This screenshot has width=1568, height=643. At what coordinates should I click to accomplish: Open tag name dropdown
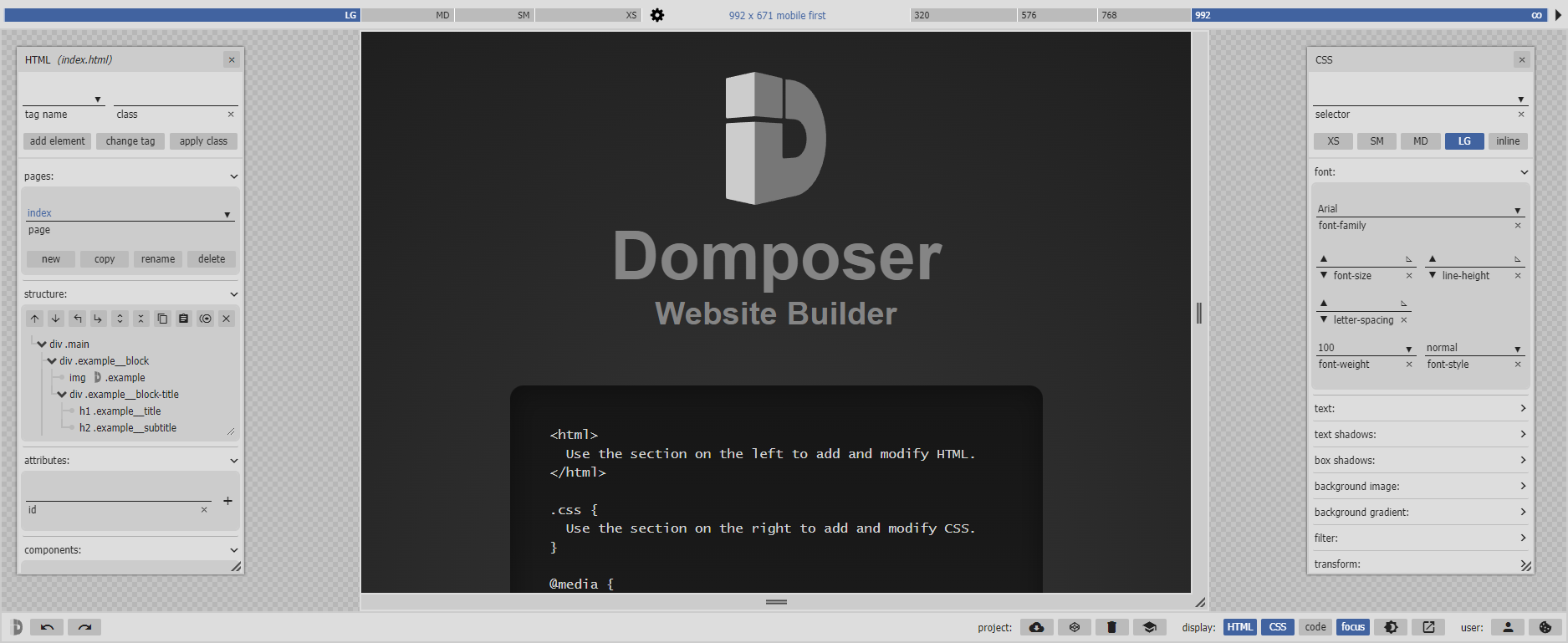tap(97, 100)
